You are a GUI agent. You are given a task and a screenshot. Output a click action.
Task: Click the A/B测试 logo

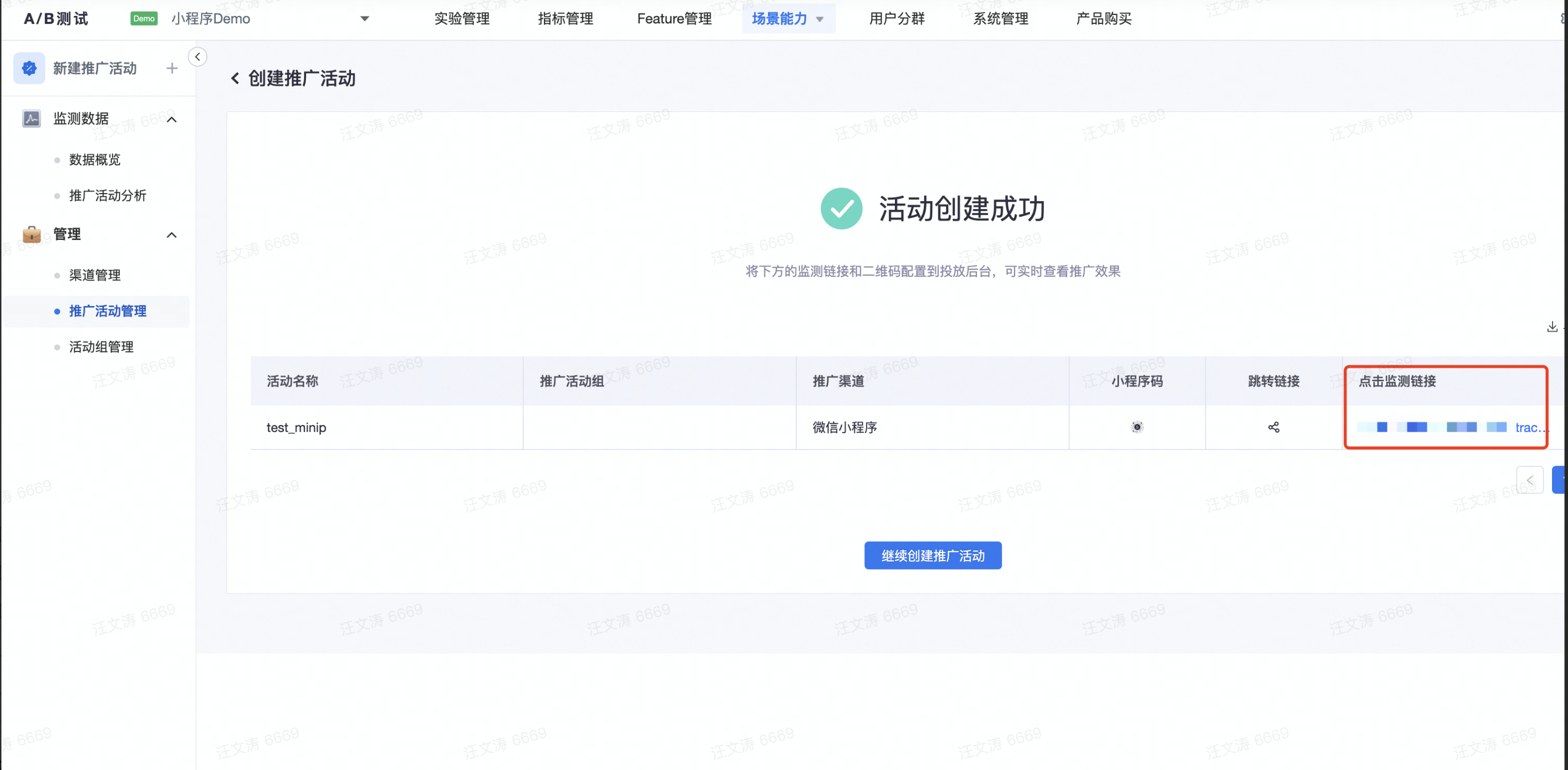(x=56, y=19)
